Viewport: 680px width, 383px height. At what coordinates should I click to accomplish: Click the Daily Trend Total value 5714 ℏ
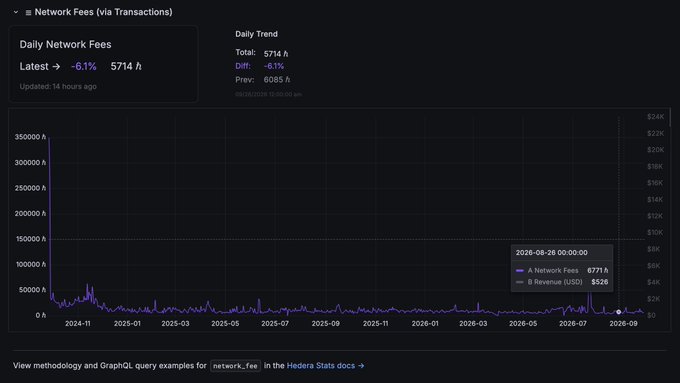tap(276, 54)
